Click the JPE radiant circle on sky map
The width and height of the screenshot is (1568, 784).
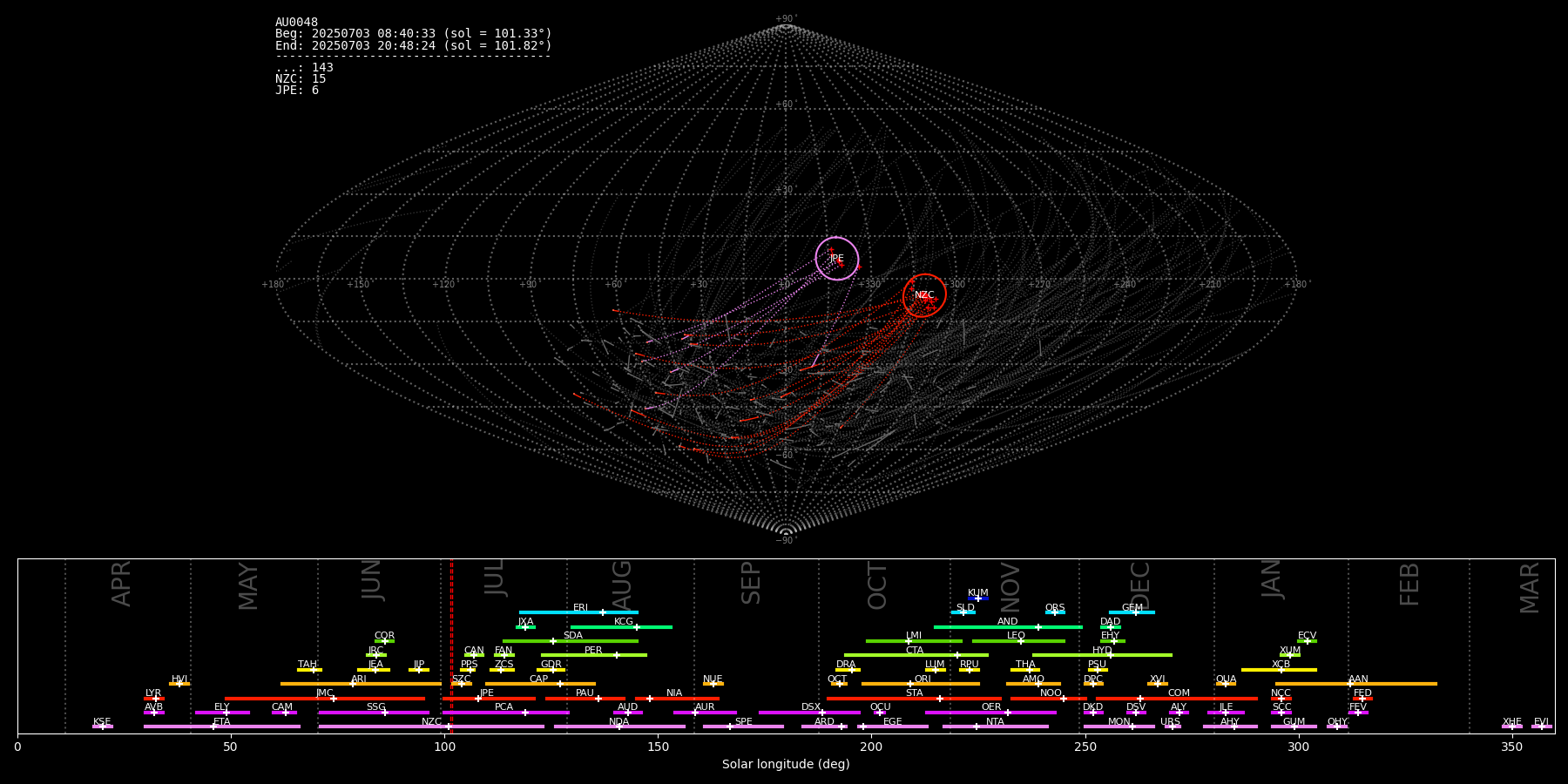pyautogui.click(x=836, y=259)
